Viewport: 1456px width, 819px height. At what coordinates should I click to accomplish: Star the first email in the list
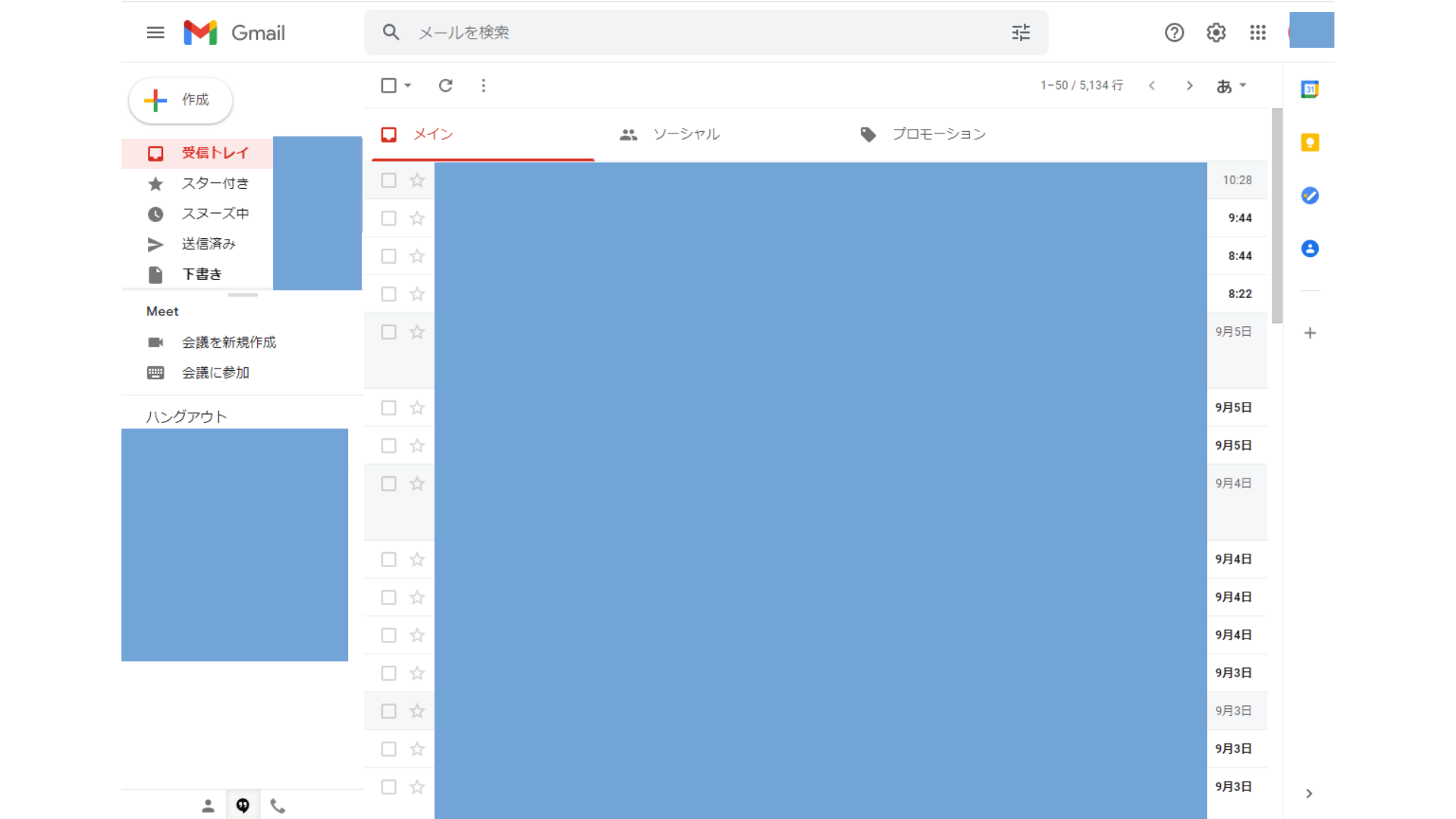[x=416, y=180]
